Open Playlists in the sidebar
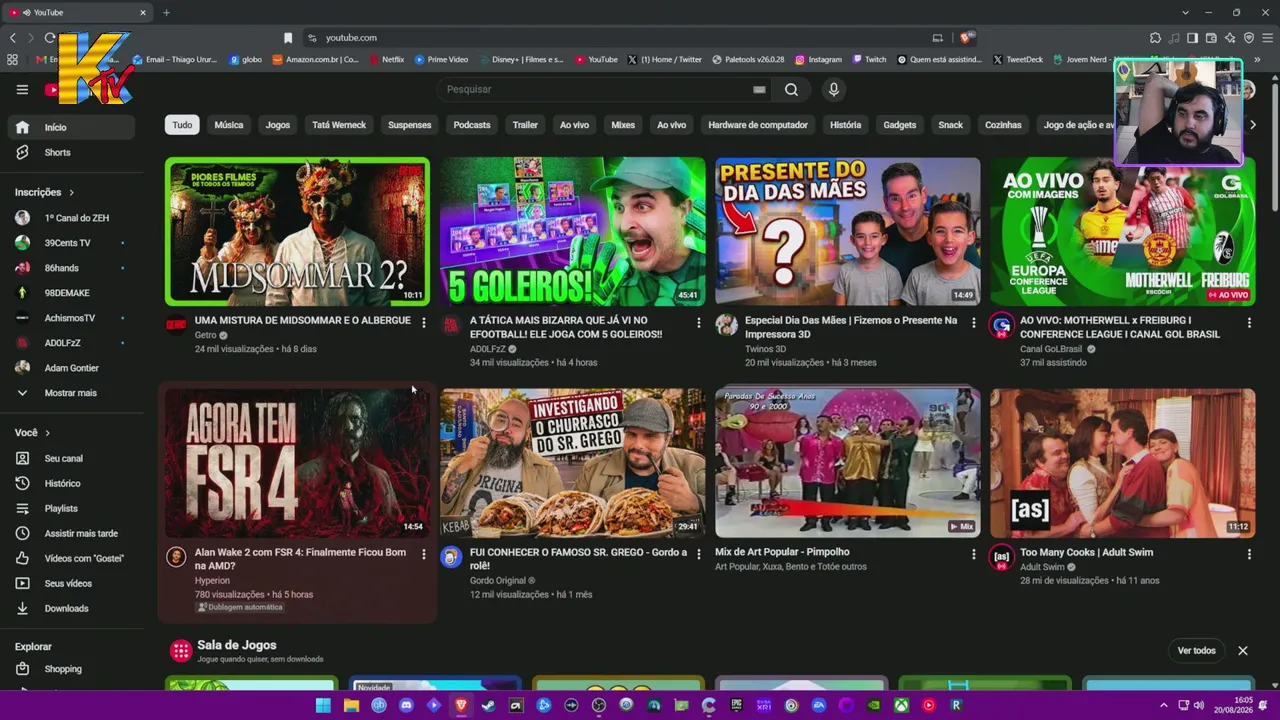 71,508
